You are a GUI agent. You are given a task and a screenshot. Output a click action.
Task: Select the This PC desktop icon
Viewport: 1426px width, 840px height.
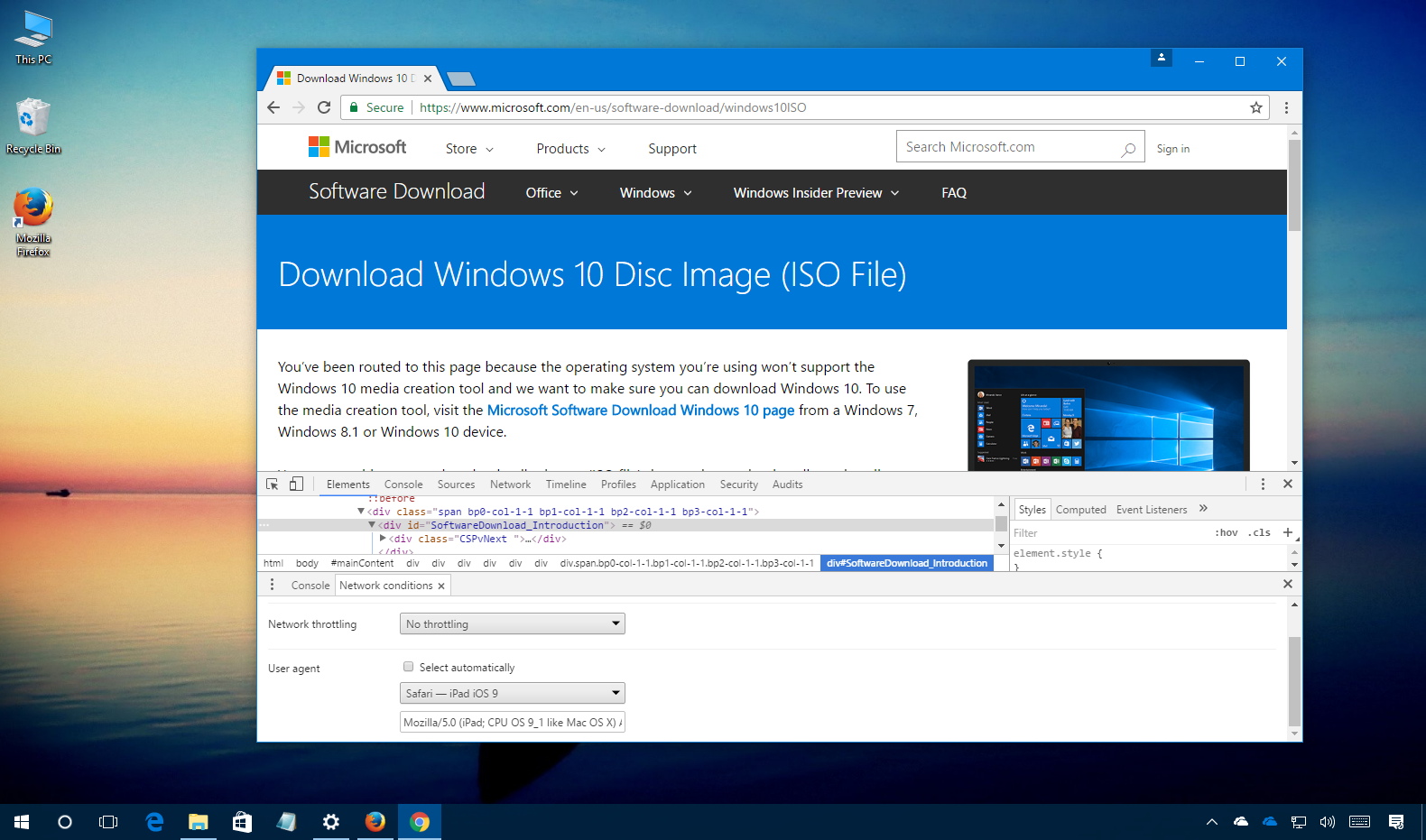[33, 38]
